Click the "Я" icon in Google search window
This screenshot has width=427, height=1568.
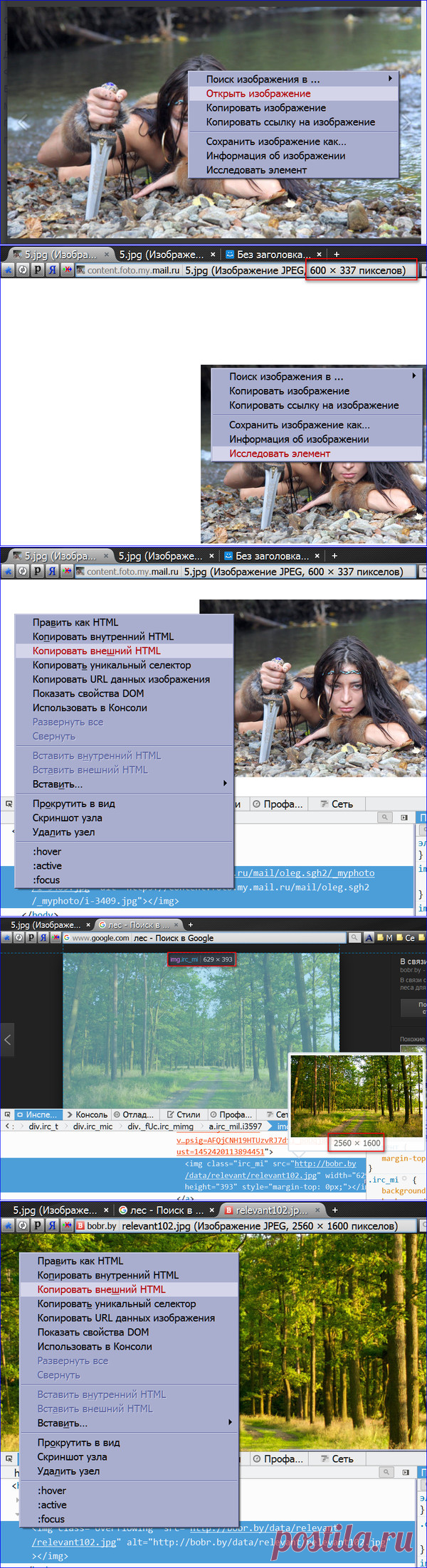pyautogui.click(x=43, y=938)
